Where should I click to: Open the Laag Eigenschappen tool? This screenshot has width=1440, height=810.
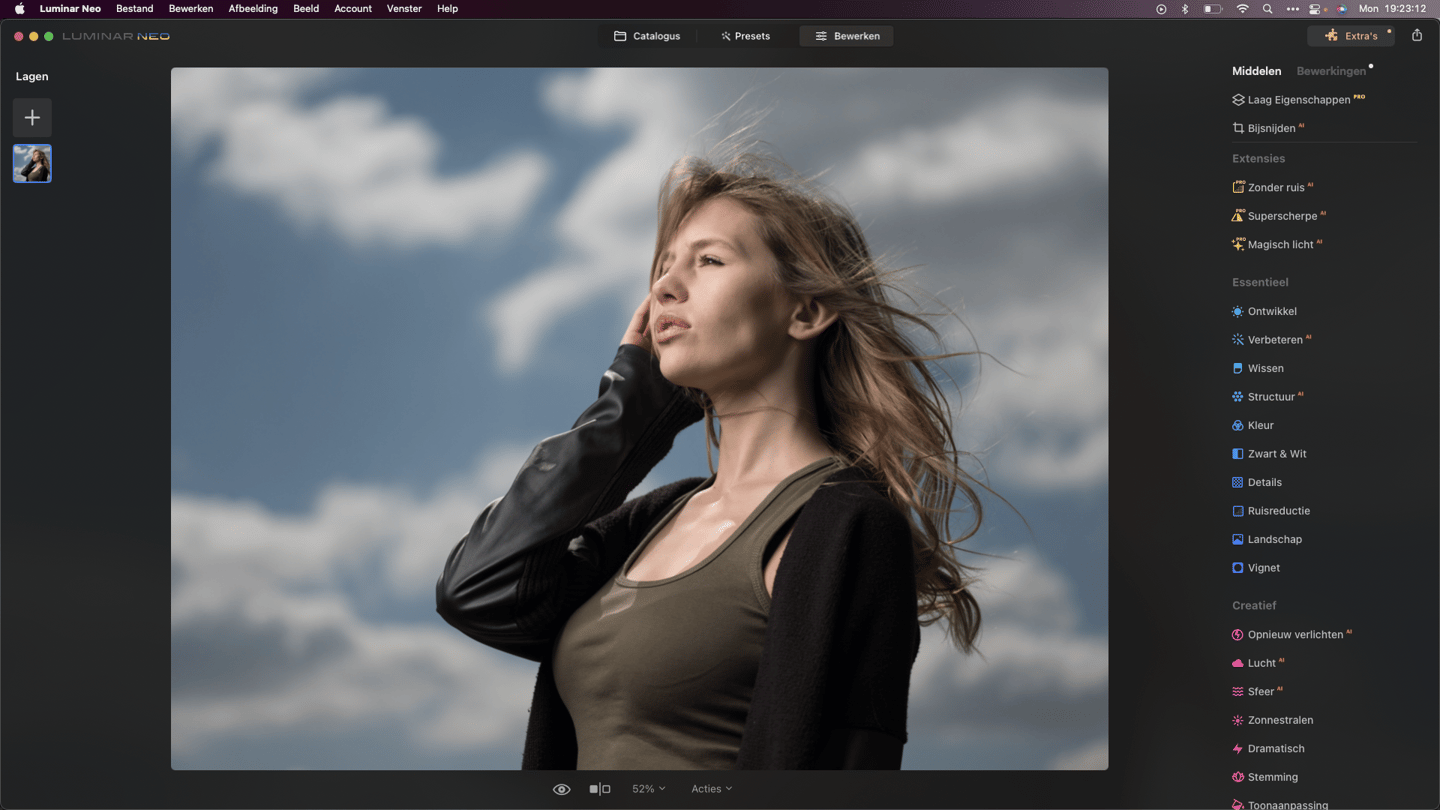(1298, 100)
